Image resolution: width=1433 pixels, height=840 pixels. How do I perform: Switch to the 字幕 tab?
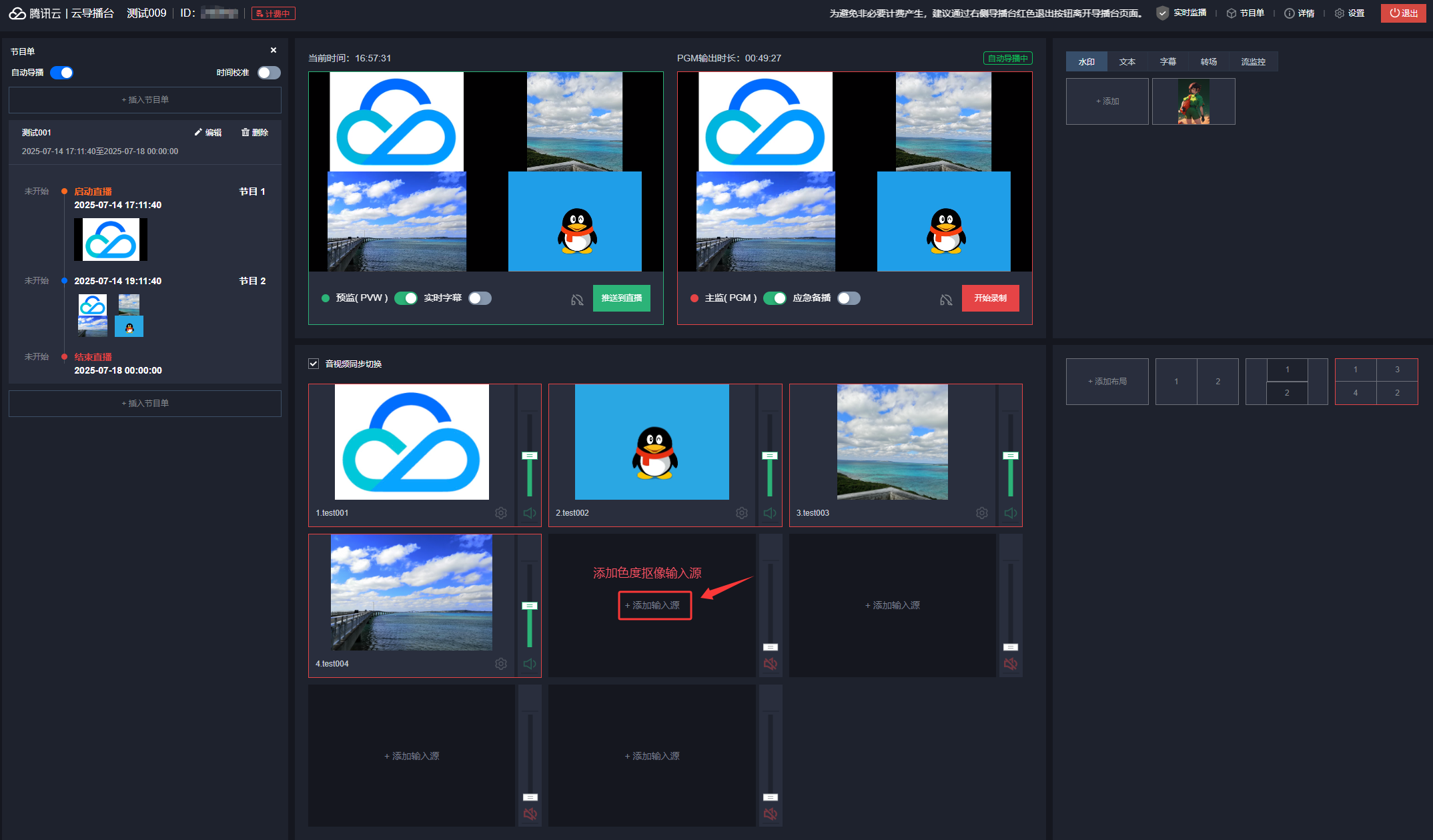click(1168, 61)
